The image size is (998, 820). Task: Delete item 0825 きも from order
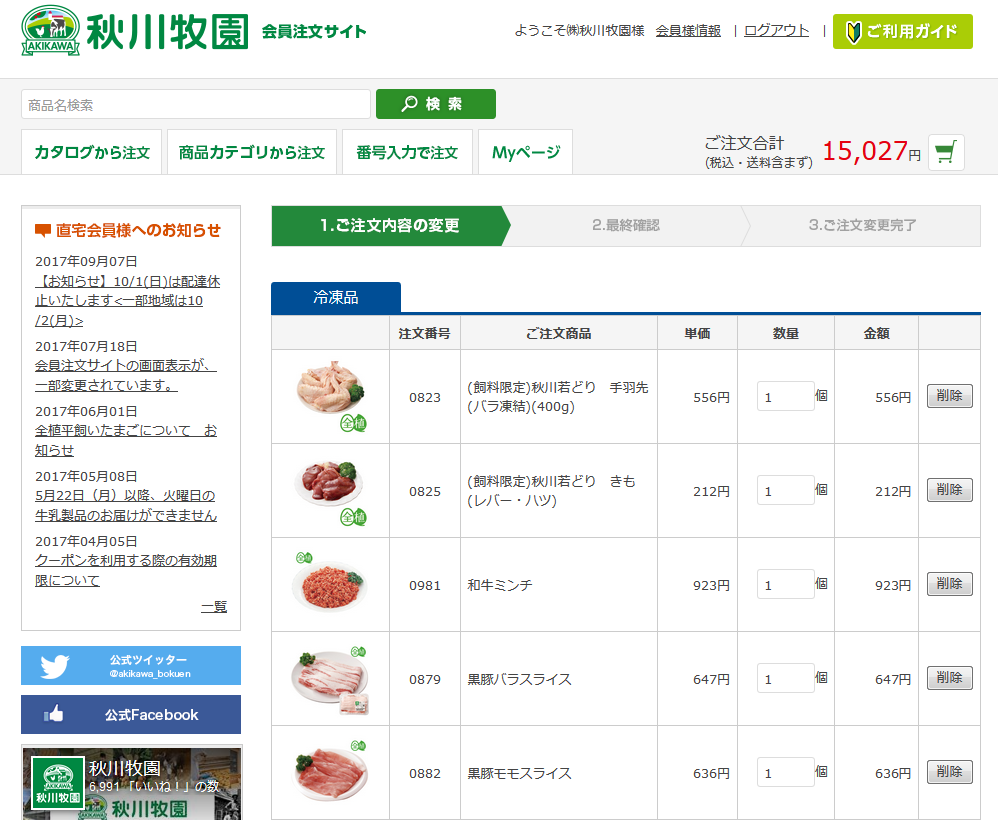tap(950, 490)
